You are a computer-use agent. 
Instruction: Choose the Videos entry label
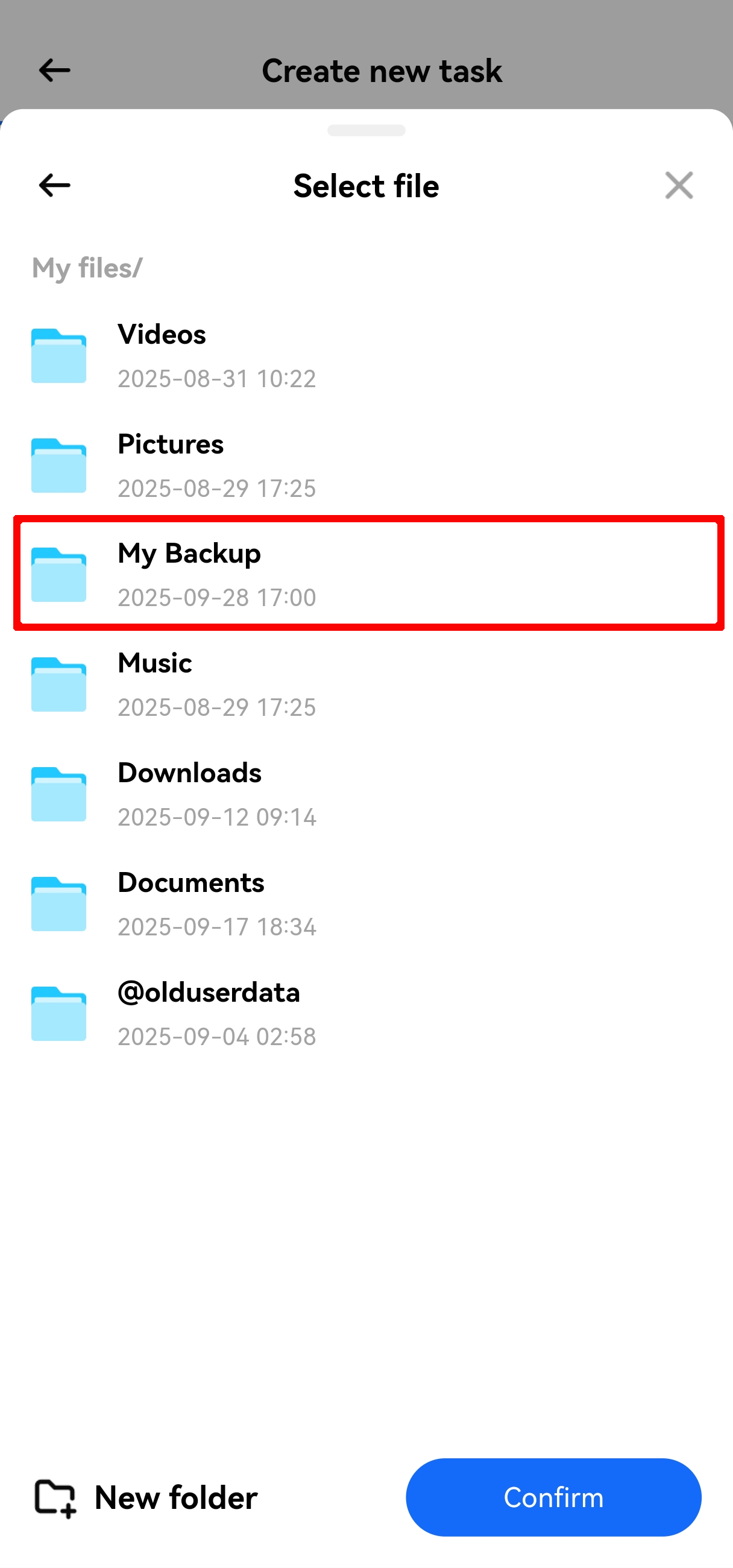162,334
